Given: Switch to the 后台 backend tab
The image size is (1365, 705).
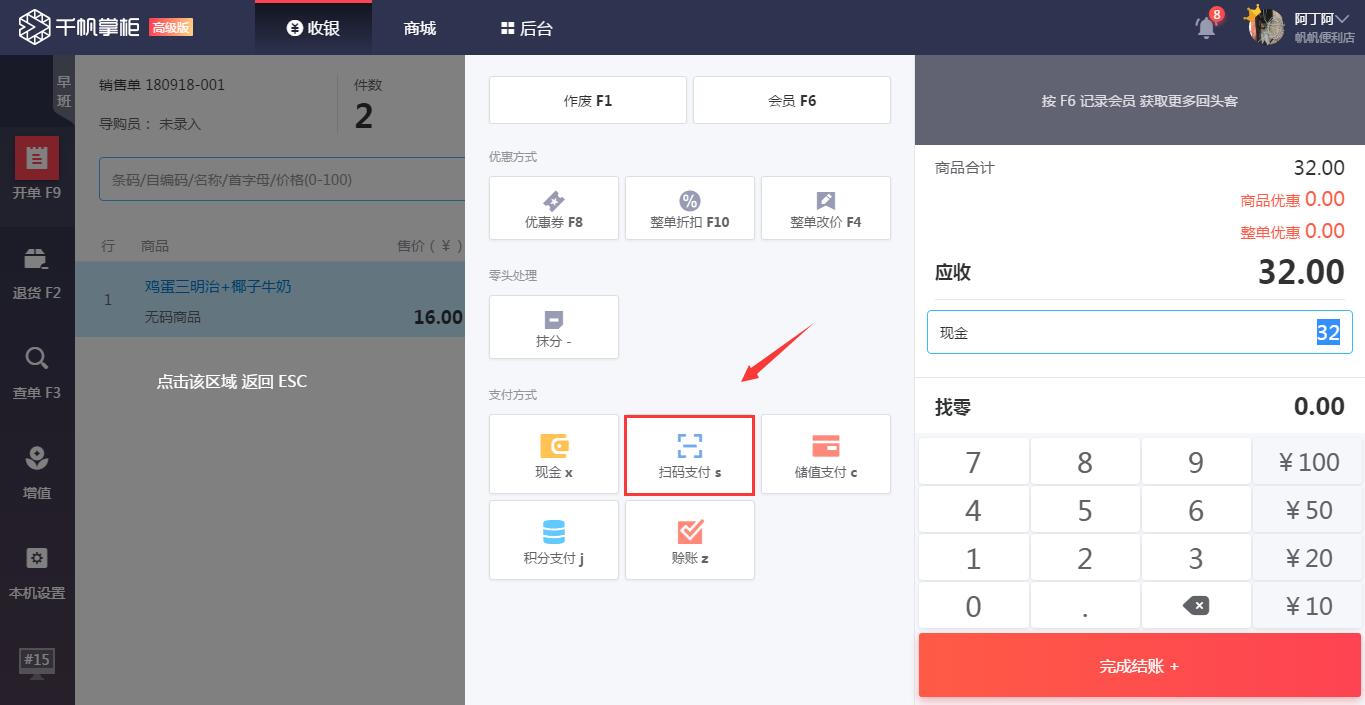Looking at the screenshot, I should pos(526,28).
